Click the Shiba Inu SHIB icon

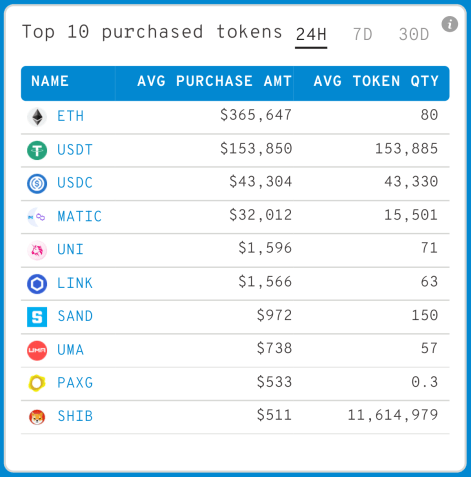point(37,417)
